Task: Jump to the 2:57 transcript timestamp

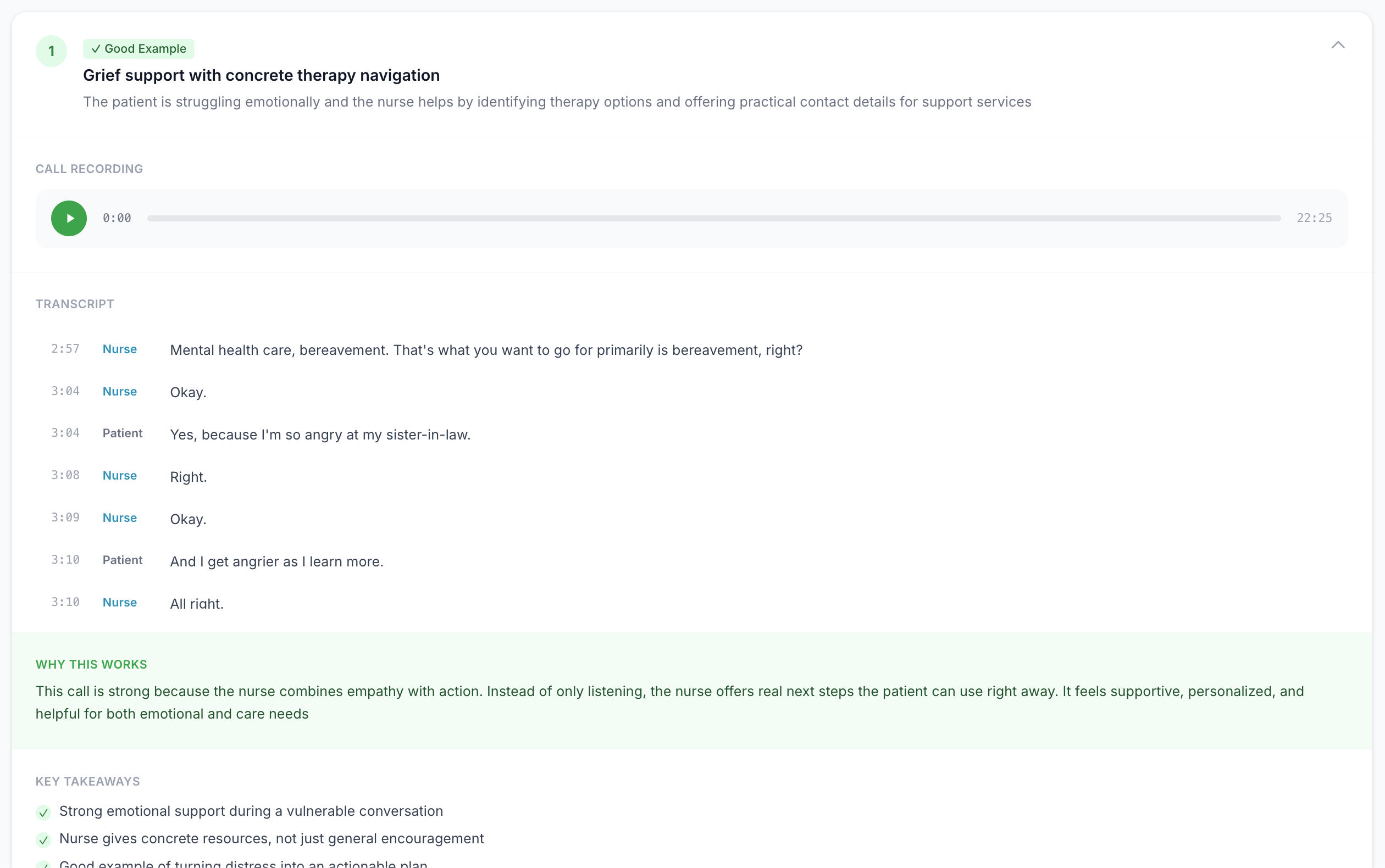Action: point(65,349)
